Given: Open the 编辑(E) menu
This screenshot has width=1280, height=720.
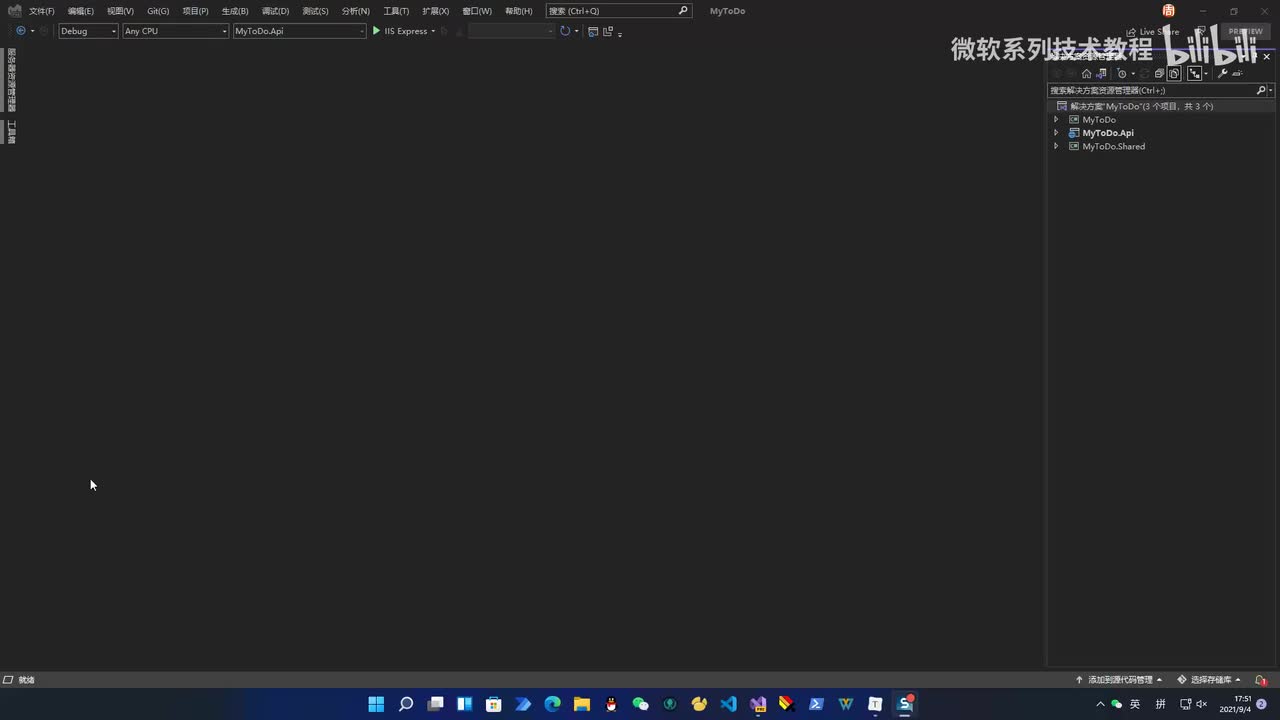Looking at the screenshot, I should 81,11.
